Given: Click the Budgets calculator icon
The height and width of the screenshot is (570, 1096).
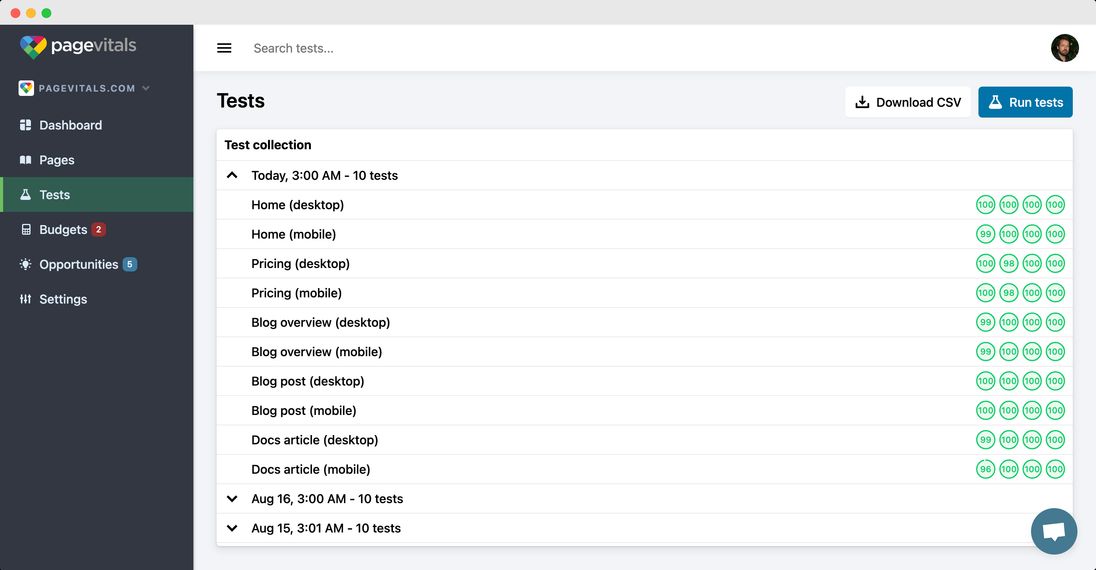Looking at the screenshot, I should point(26,230).
